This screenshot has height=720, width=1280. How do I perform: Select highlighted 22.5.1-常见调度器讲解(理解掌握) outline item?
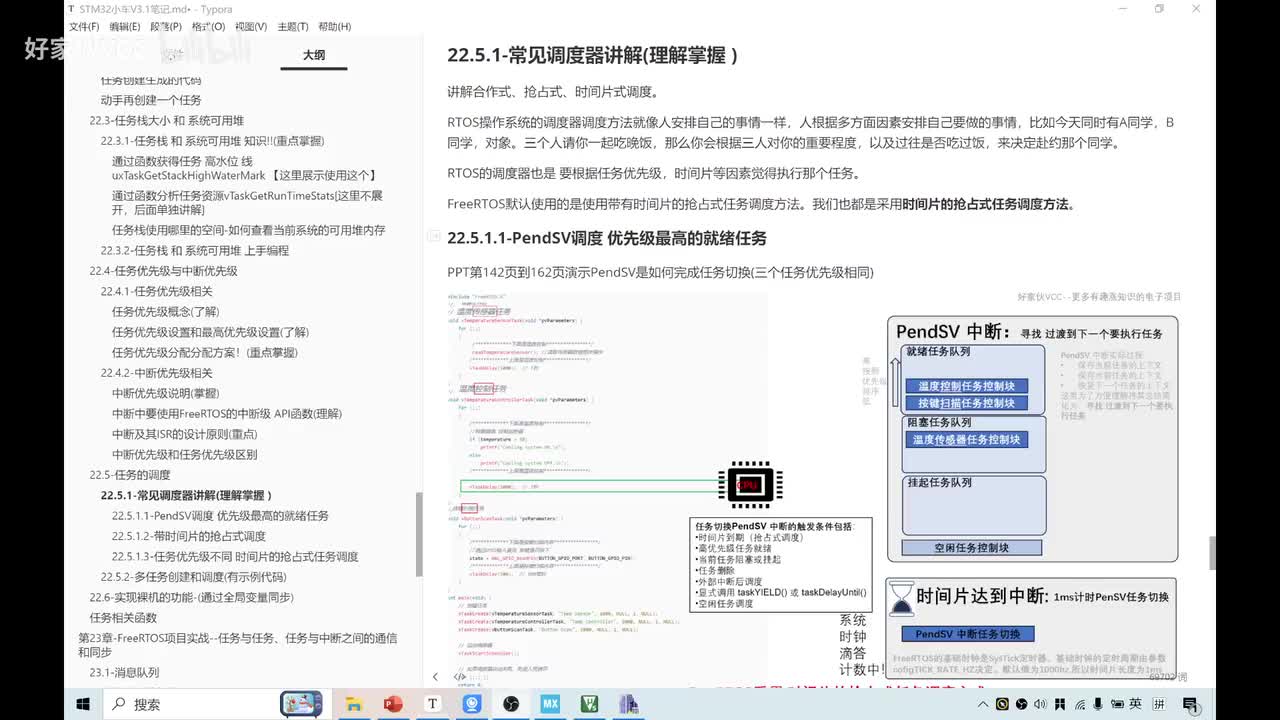(x=186, y=495)
